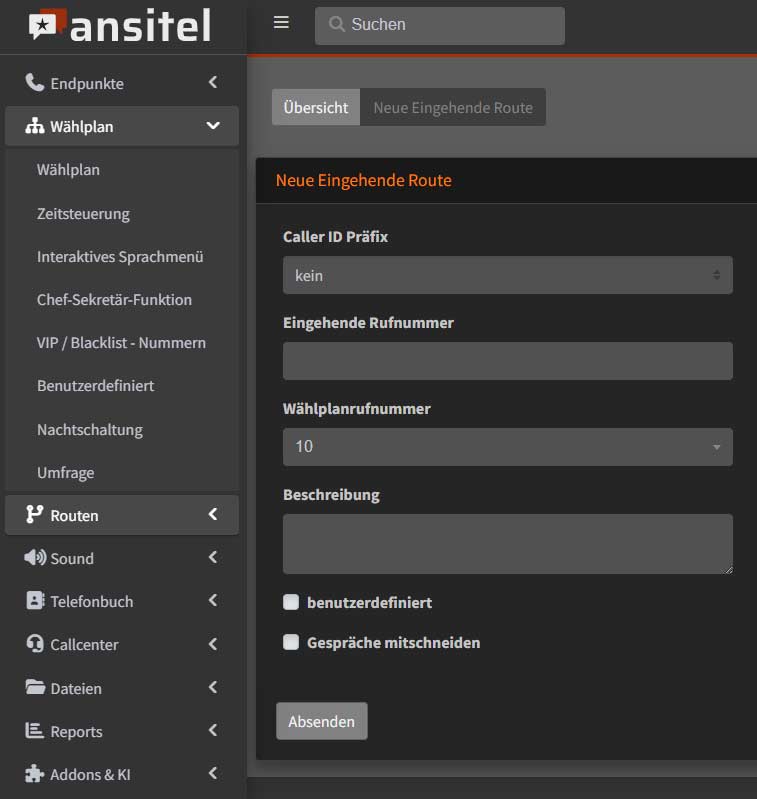Expand the Addons & KI chevron
757x799 pixels.
point(213,774)
